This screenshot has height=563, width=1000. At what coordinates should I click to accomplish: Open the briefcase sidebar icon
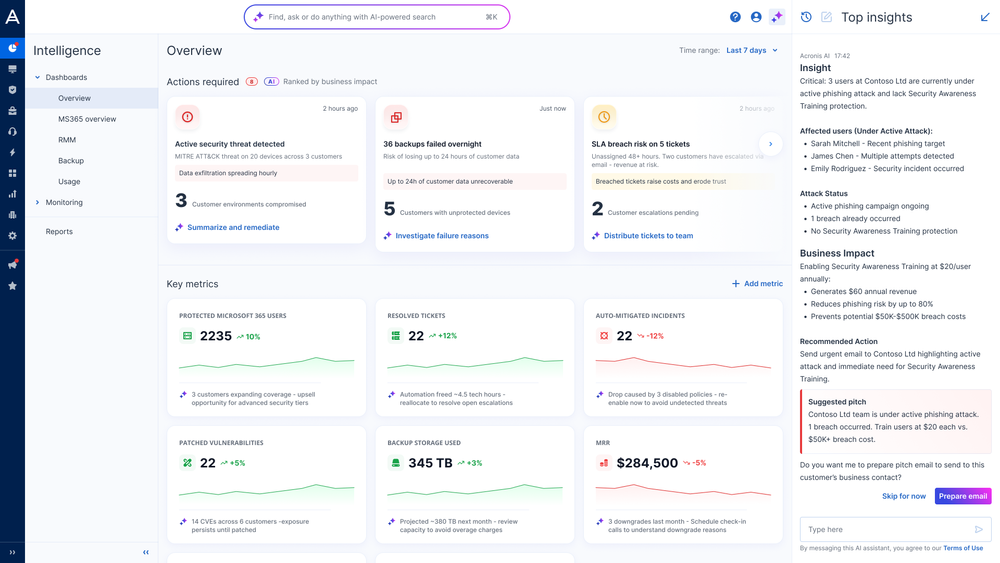[12, 111]
